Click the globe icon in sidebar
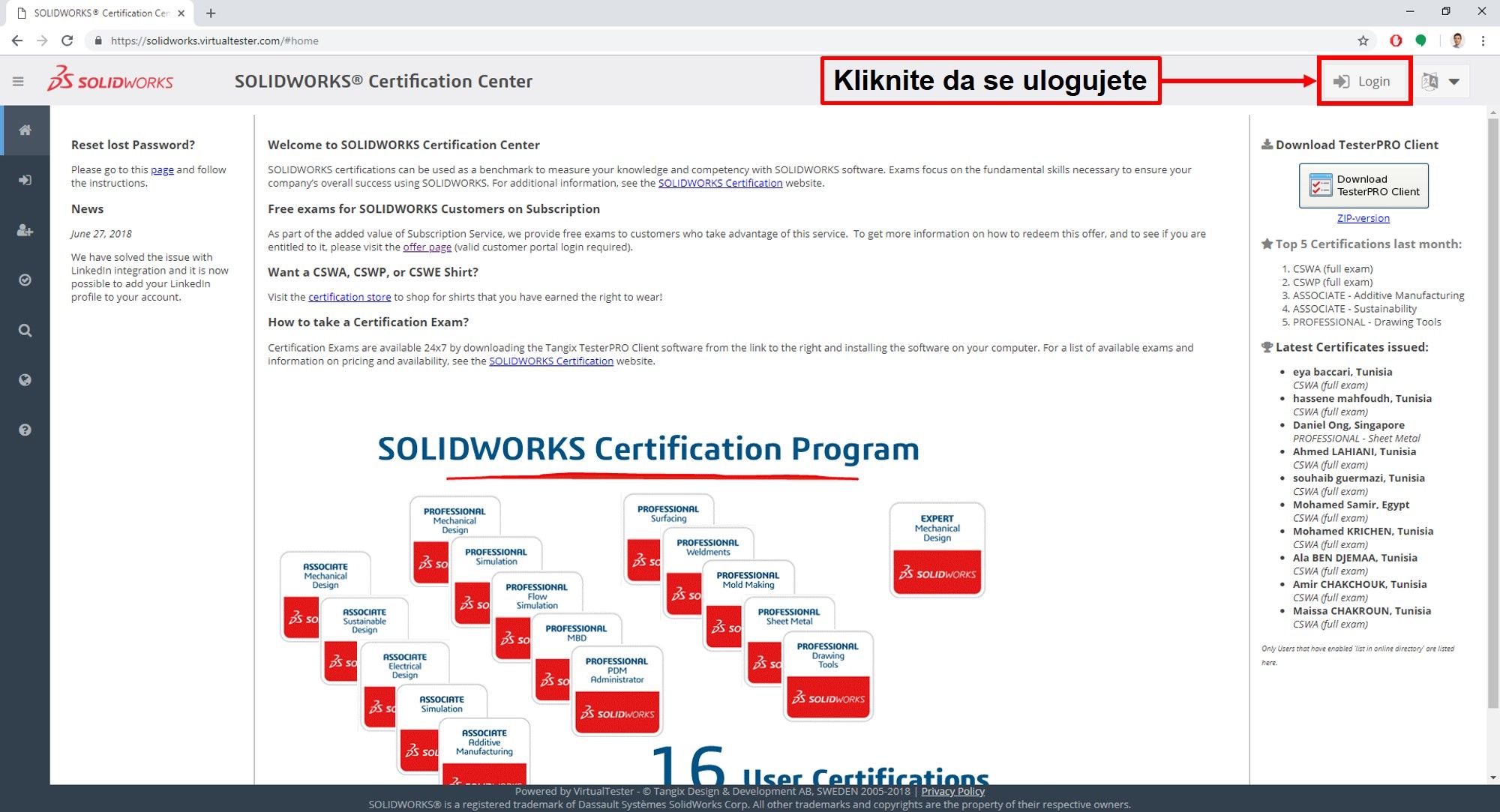The width and height of the screenshot is (1500, 812). point(25,380)
